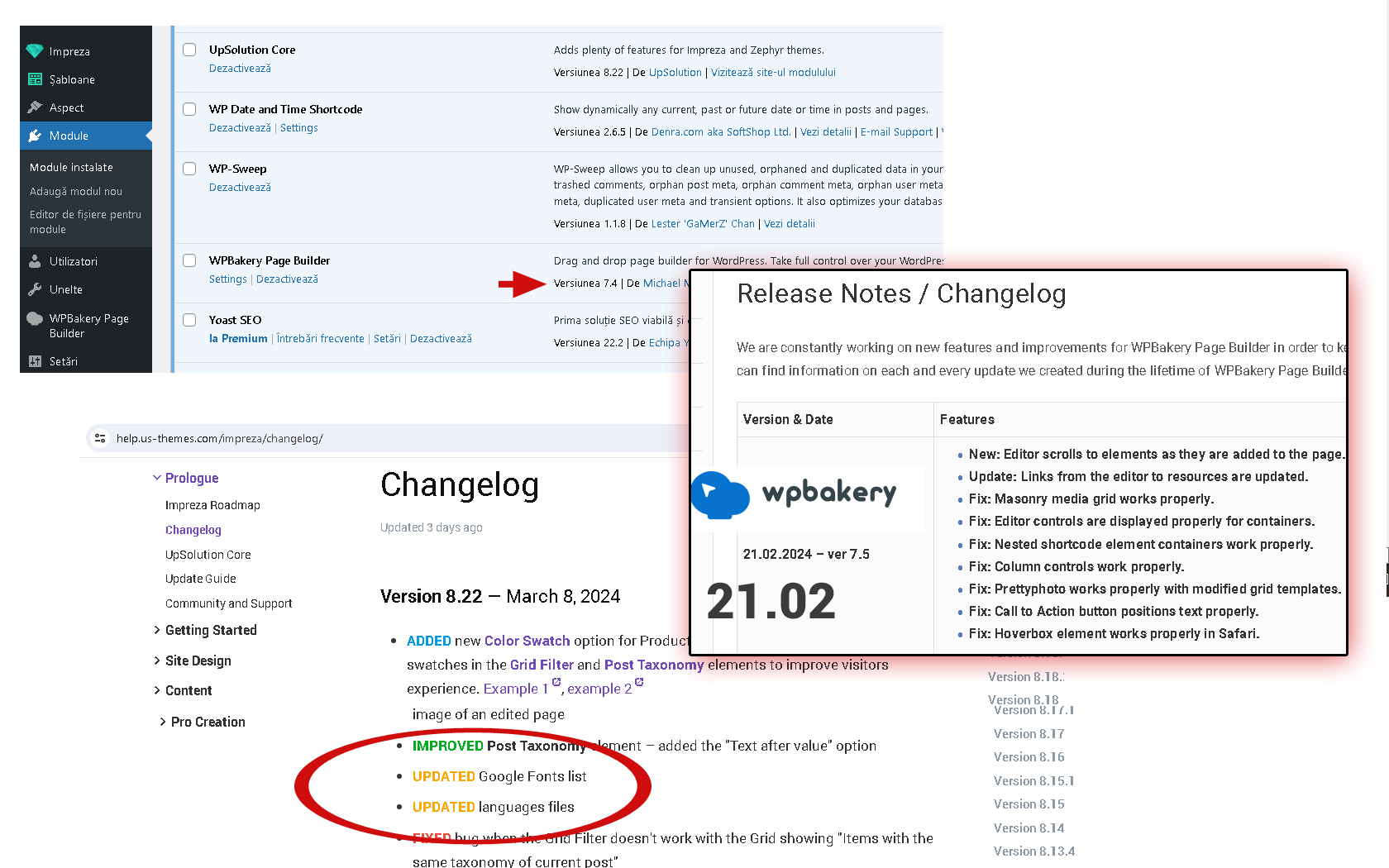Click E-mail Support link
The width and height of the screenshot is (1389, 868).
point(896,132)
